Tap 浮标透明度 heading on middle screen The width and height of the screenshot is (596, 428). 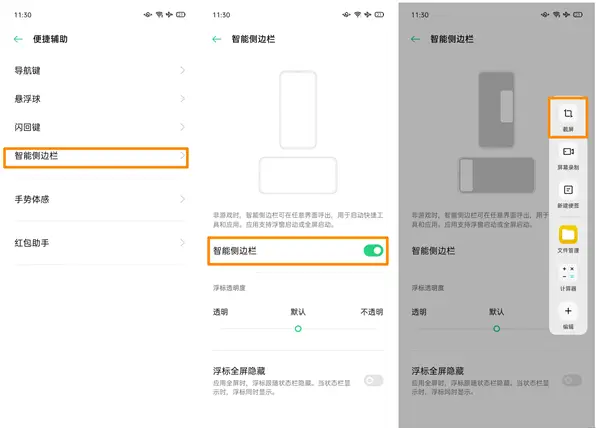(x=229, y=288)
